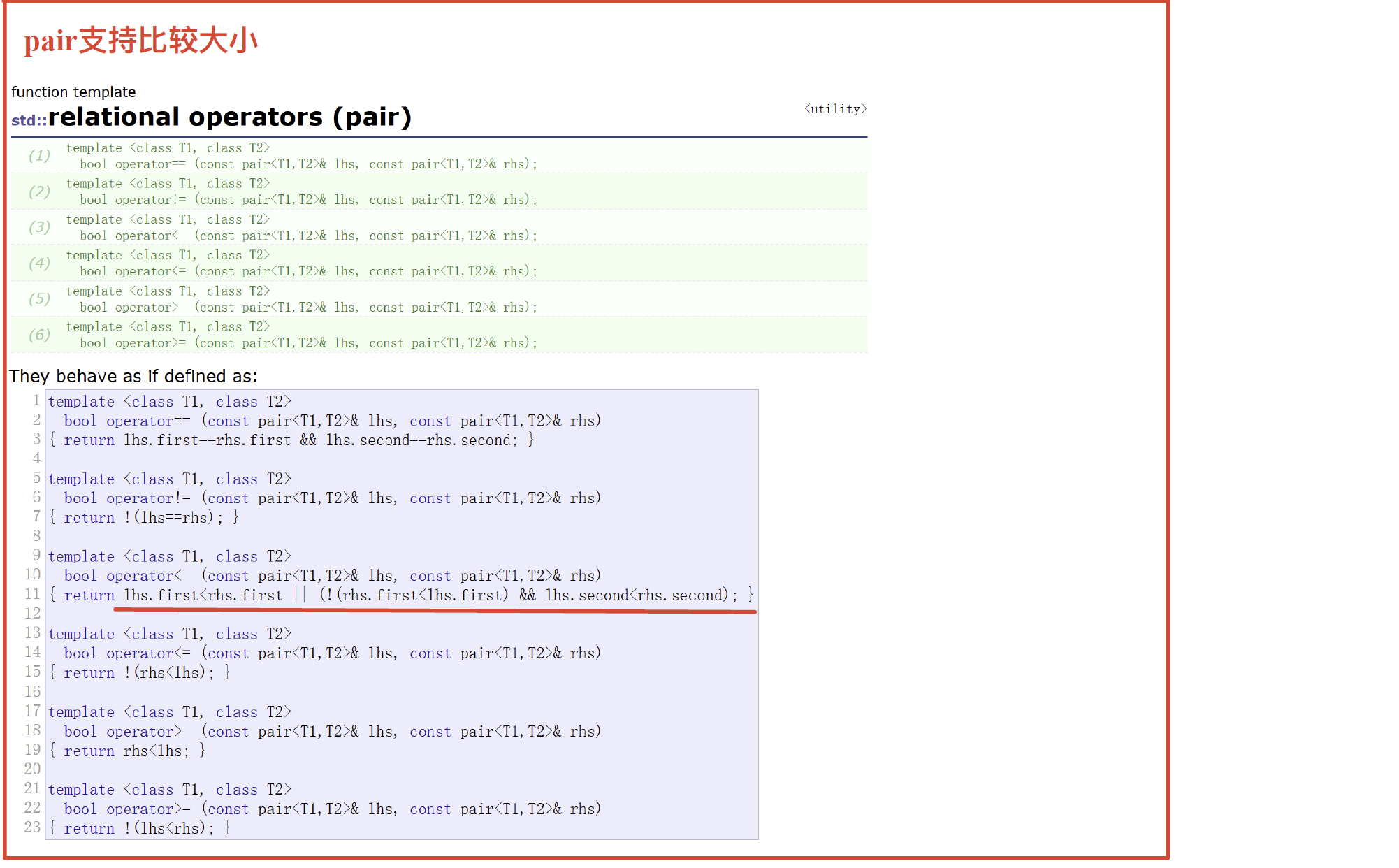
Task: Click the 'They behave as if defined as:' text
Action: coord(133,376)
